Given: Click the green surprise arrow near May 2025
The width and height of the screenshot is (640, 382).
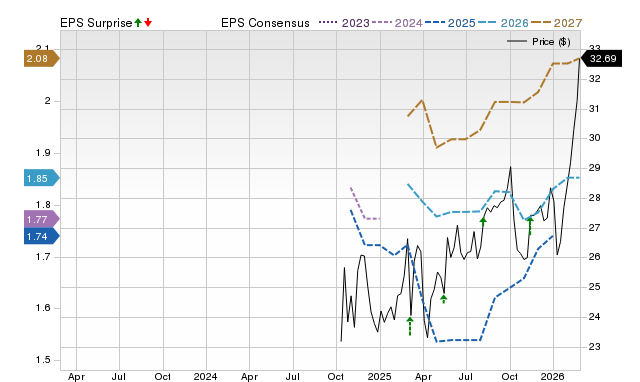Looking at the screenshot, I should pyautogui.click(x=444, y=299).
